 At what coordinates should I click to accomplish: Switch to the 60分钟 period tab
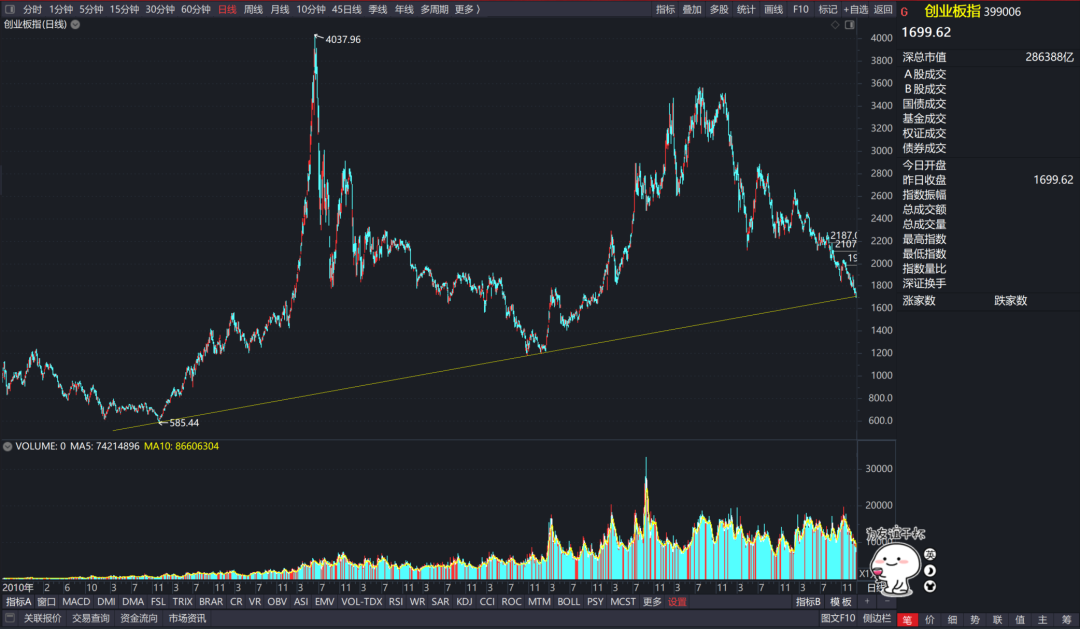195,9
